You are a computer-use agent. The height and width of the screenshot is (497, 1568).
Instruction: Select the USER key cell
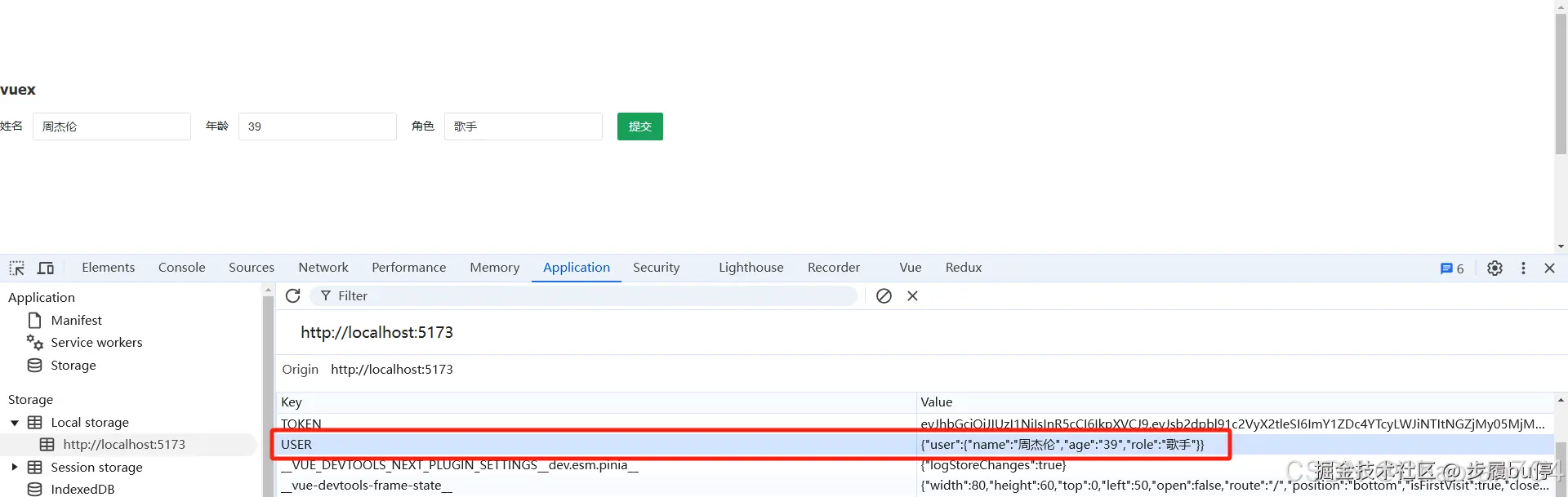point(596,444)
